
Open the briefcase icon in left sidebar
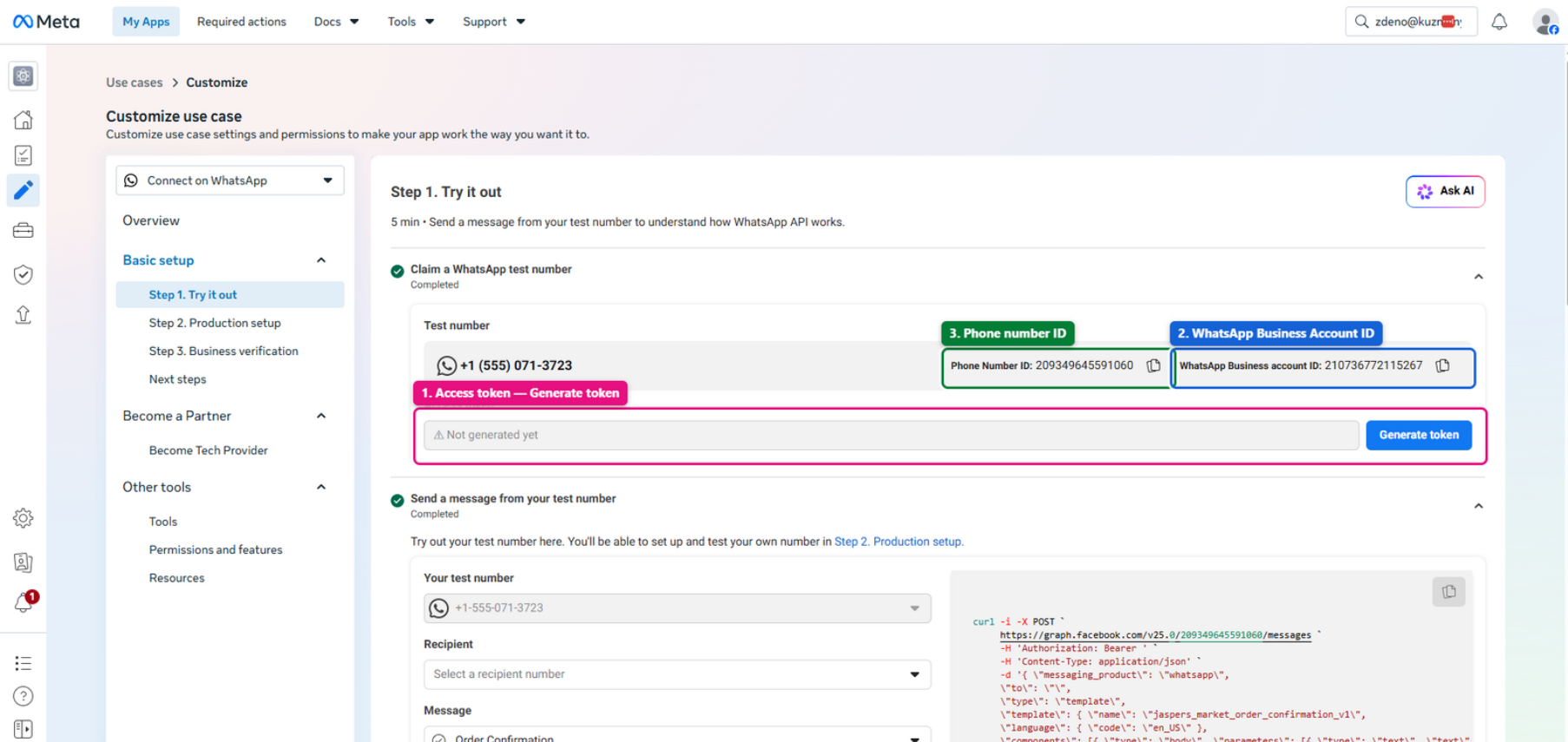[23, 231]
